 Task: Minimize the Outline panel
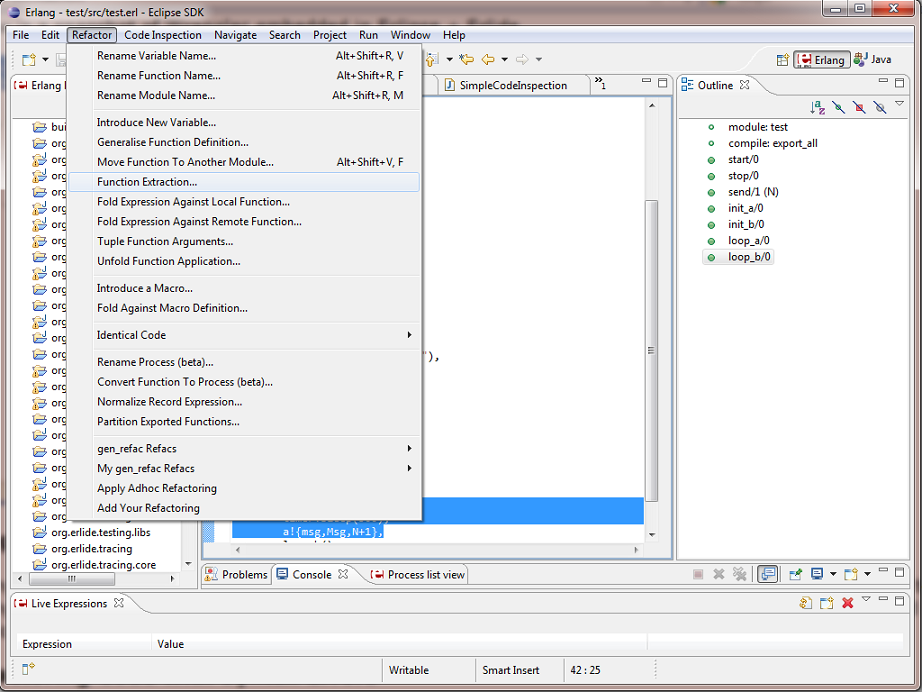point(883,81)
